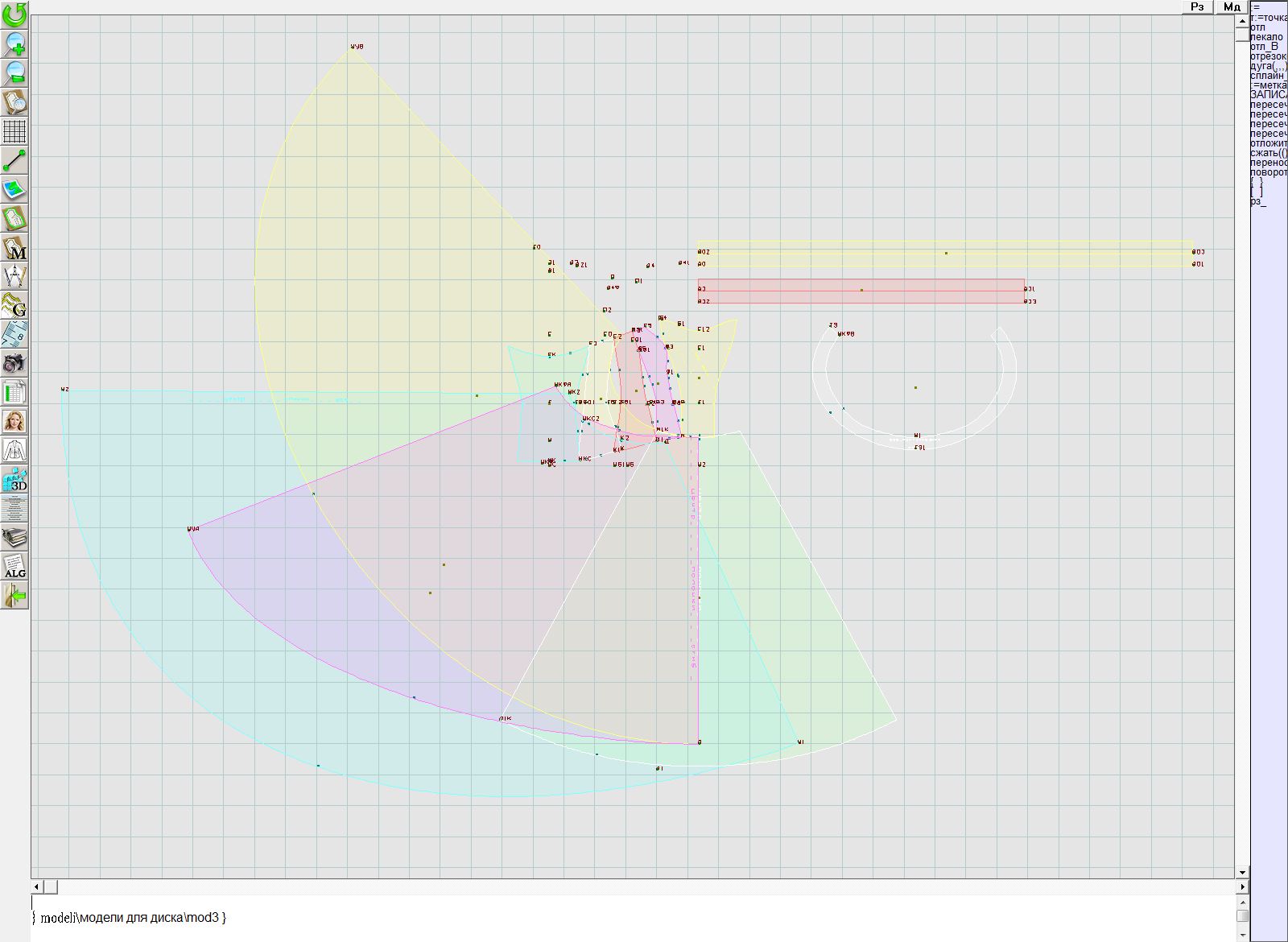Toggle the grid display icon
The width and height of the screenshot is (1288, 942).
(14, 131)
